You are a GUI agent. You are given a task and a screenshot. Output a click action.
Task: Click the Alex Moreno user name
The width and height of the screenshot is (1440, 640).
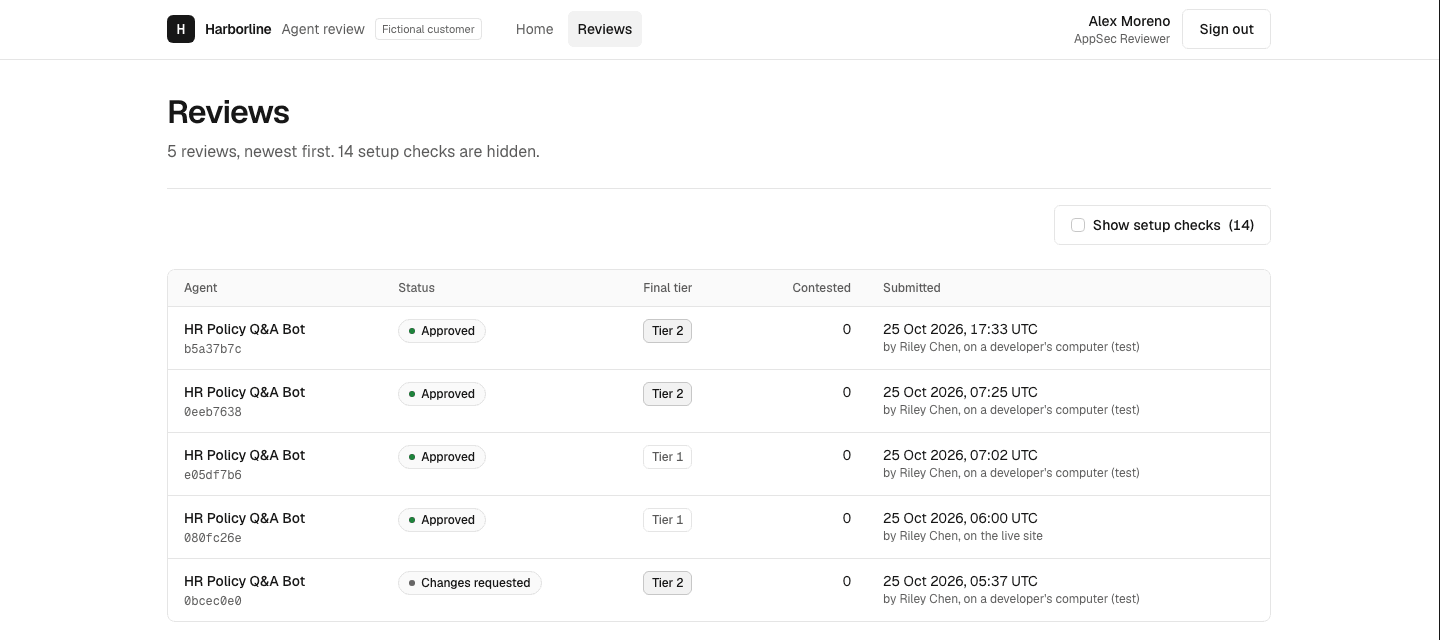(1129, 21)
